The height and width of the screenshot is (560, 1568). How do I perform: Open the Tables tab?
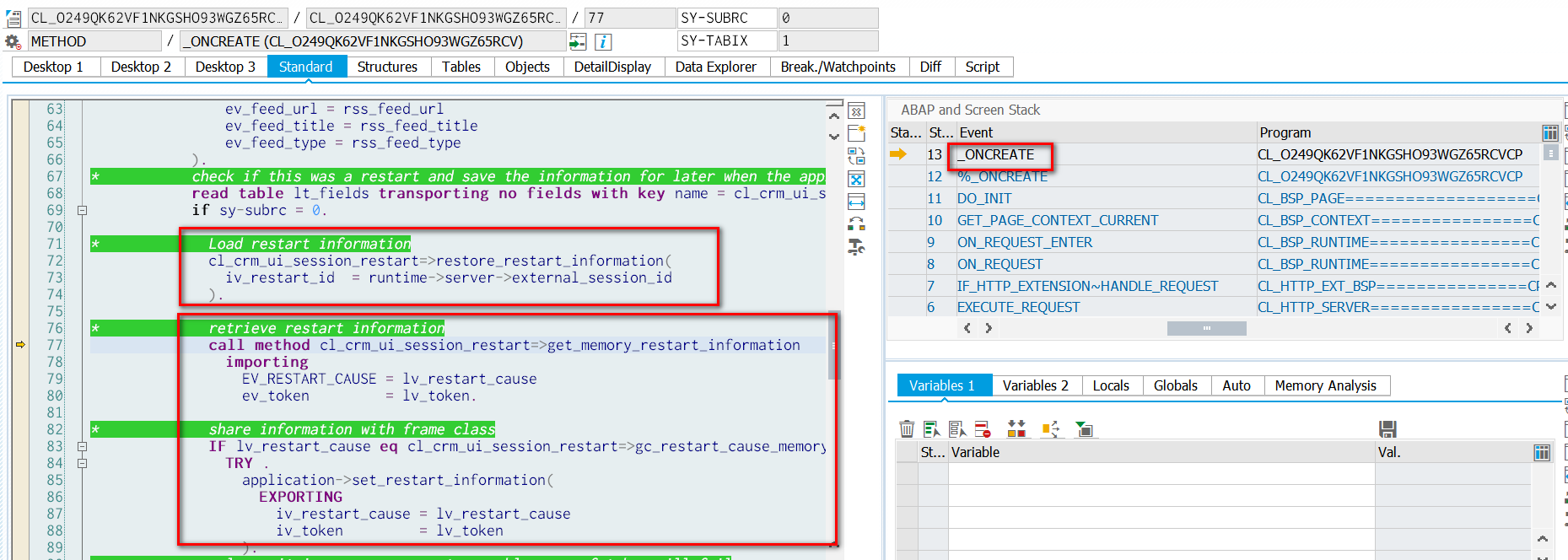(461, 67)
